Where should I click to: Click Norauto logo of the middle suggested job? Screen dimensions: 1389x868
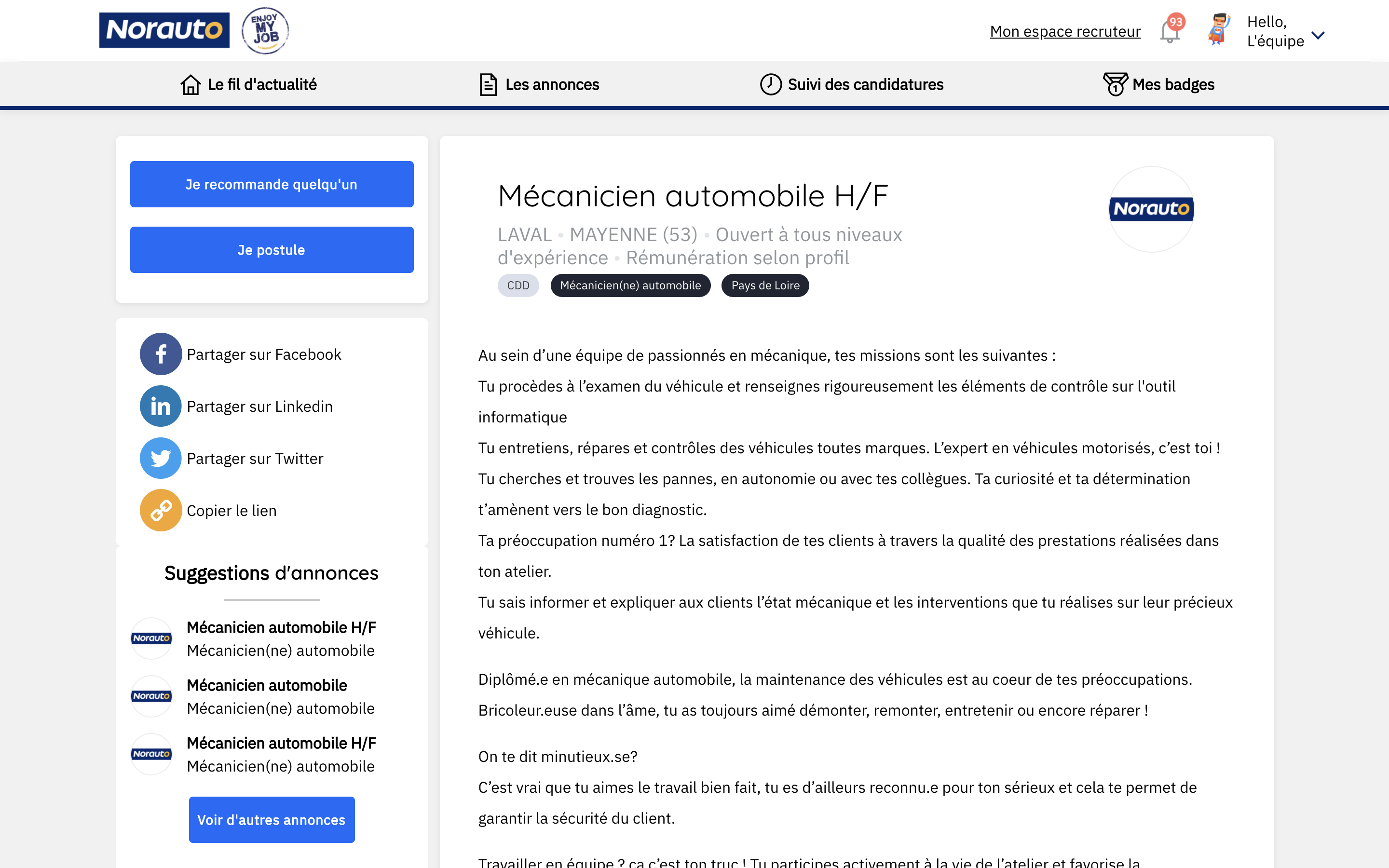[151, 696]
